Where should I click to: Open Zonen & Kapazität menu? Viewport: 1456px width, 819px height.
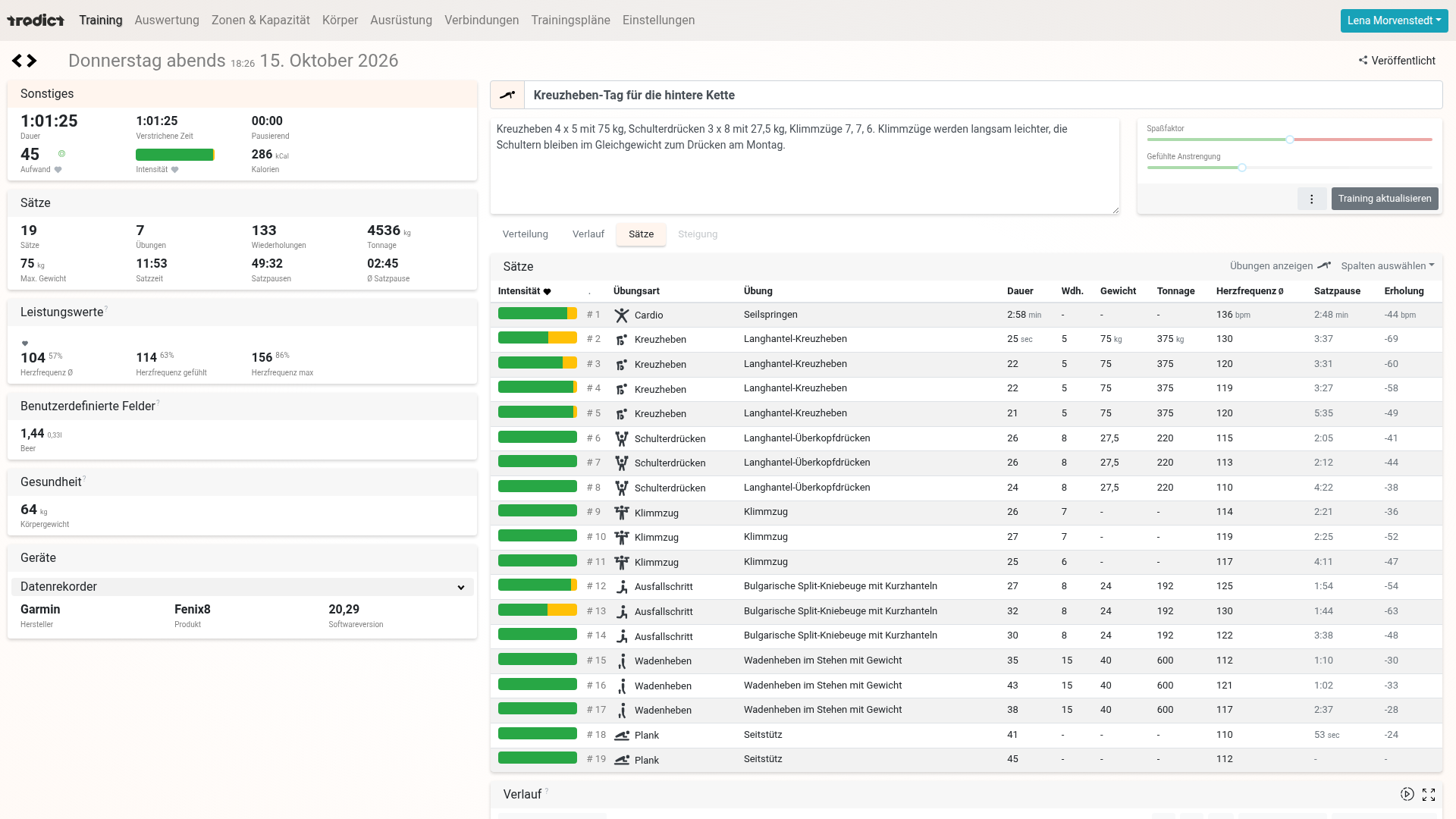[261, 20]
